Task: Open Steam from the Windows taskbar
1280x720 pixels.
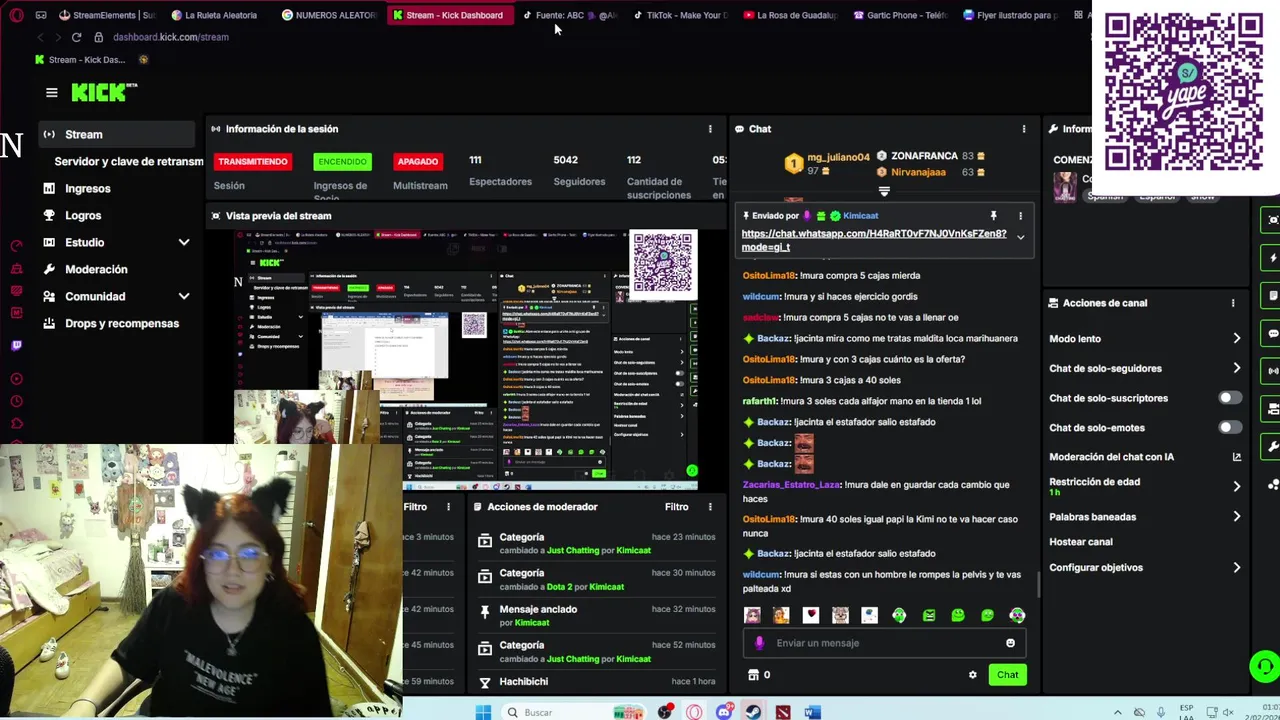Action: 753,712
